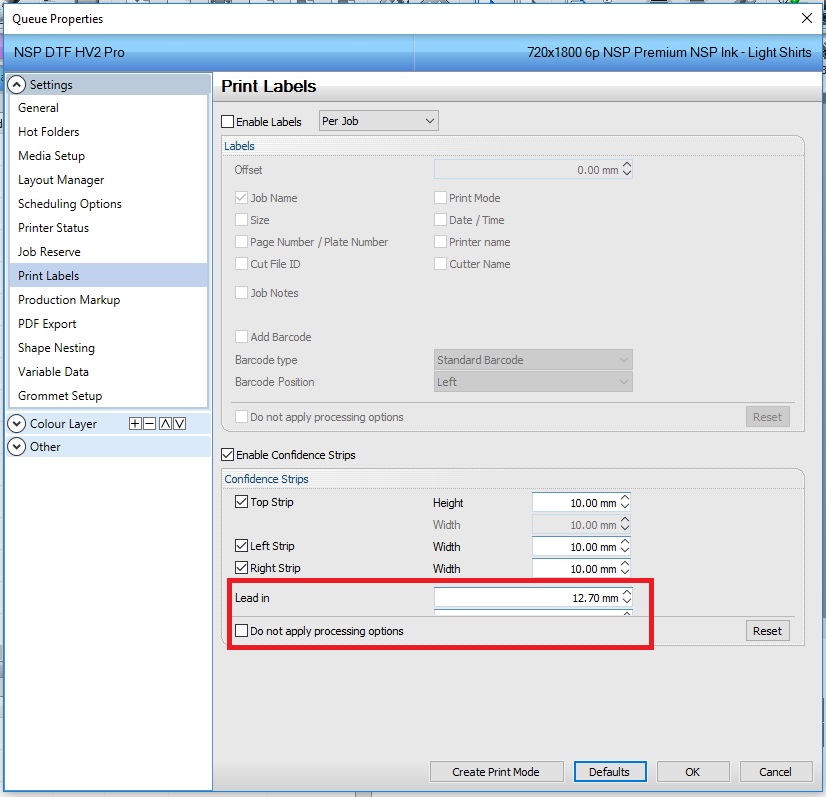Toggle the Job Name checkbox
Screen dimensions: 826x797
pyautogui.click(x=241, y=198)
